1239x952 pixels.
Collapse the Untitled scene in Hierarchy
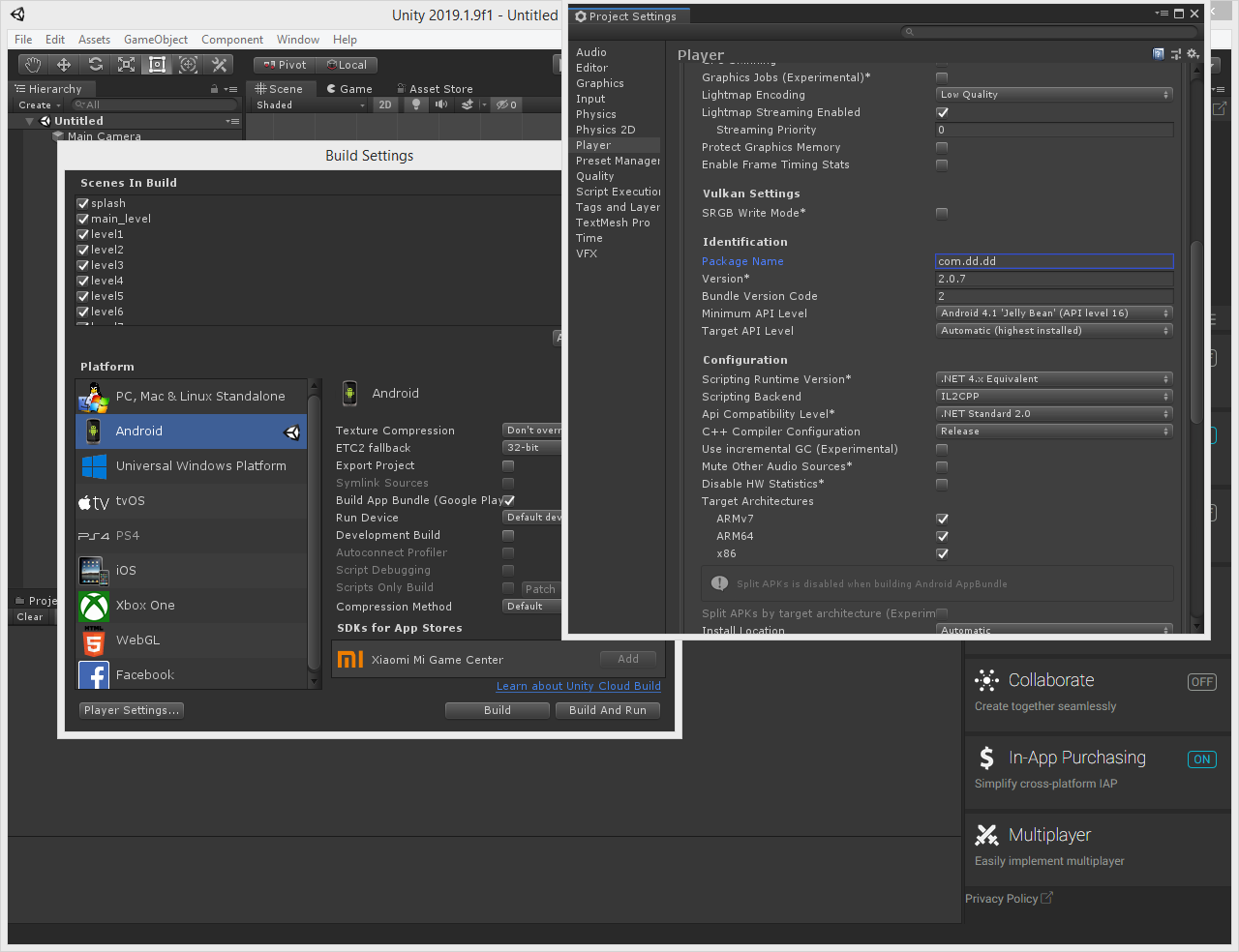(x=29, y=121)
